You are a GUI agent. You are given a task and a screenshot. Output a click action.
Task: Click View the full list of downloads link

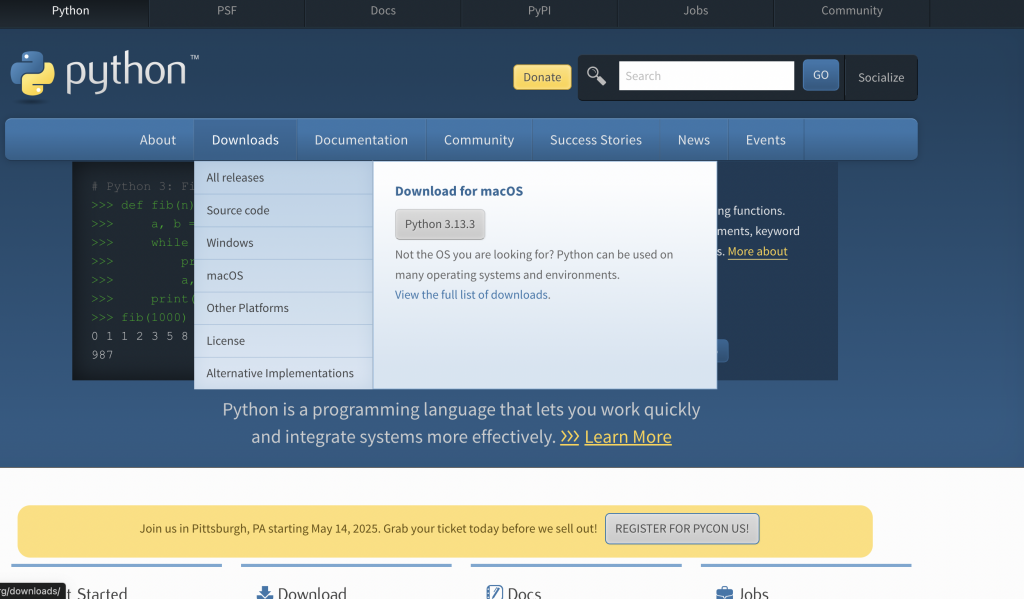[x=472, y=295]
